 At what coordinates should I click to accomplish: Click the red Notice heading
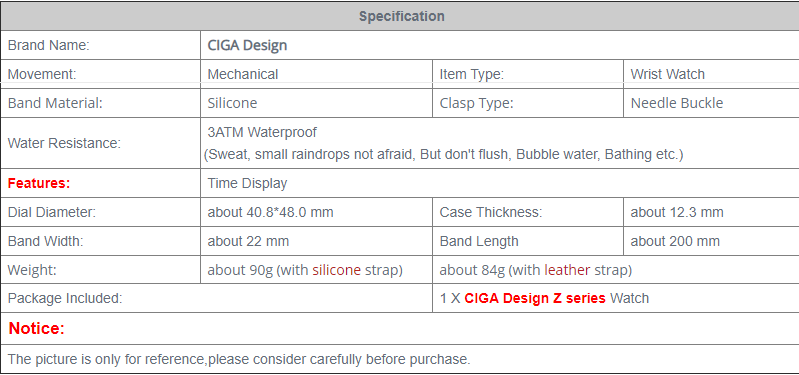[37, 329]
